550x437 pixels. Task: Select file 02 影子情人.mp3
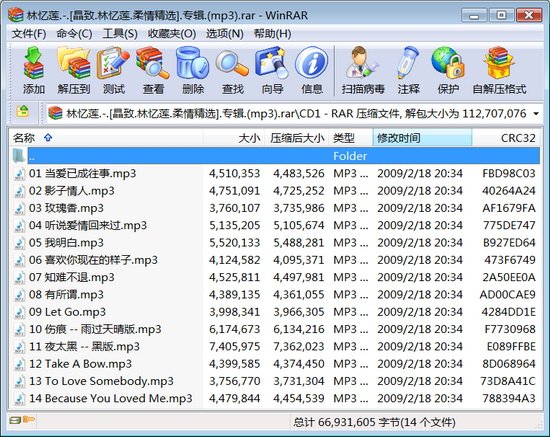[x=275, y=191]
